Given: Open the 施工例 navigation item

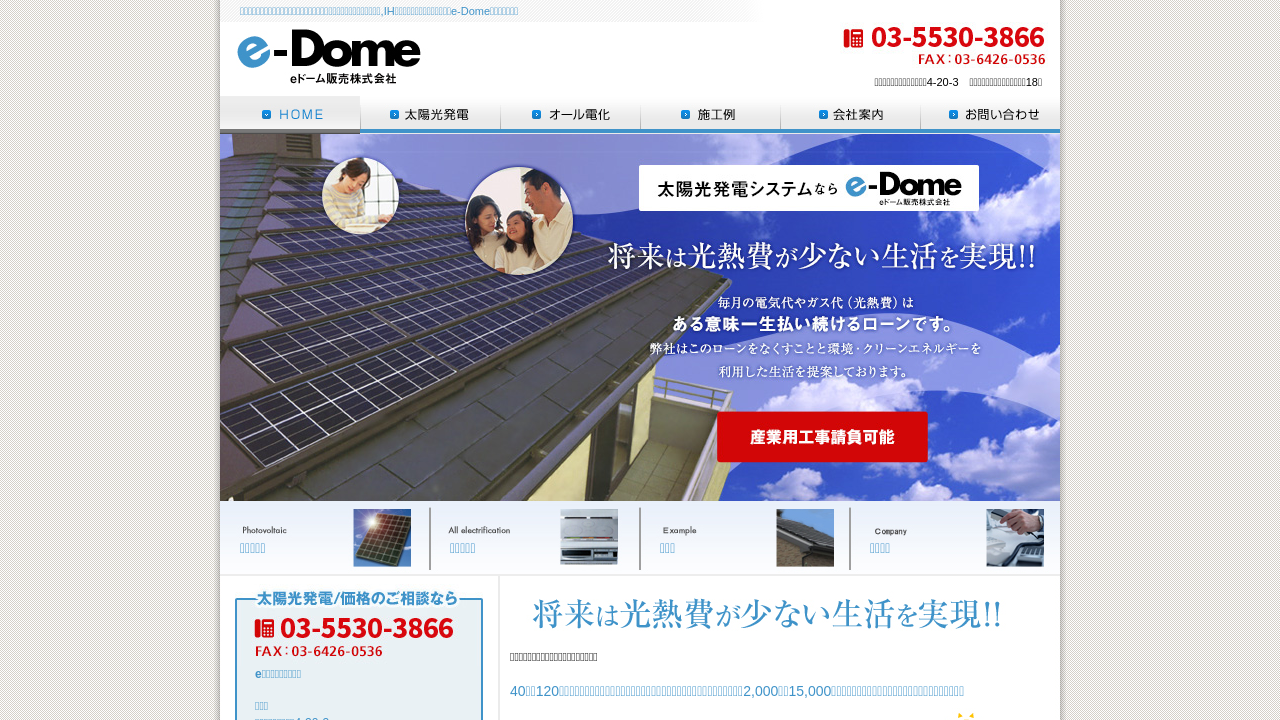Looking at the screenshot, I should [x=710, y=114].
